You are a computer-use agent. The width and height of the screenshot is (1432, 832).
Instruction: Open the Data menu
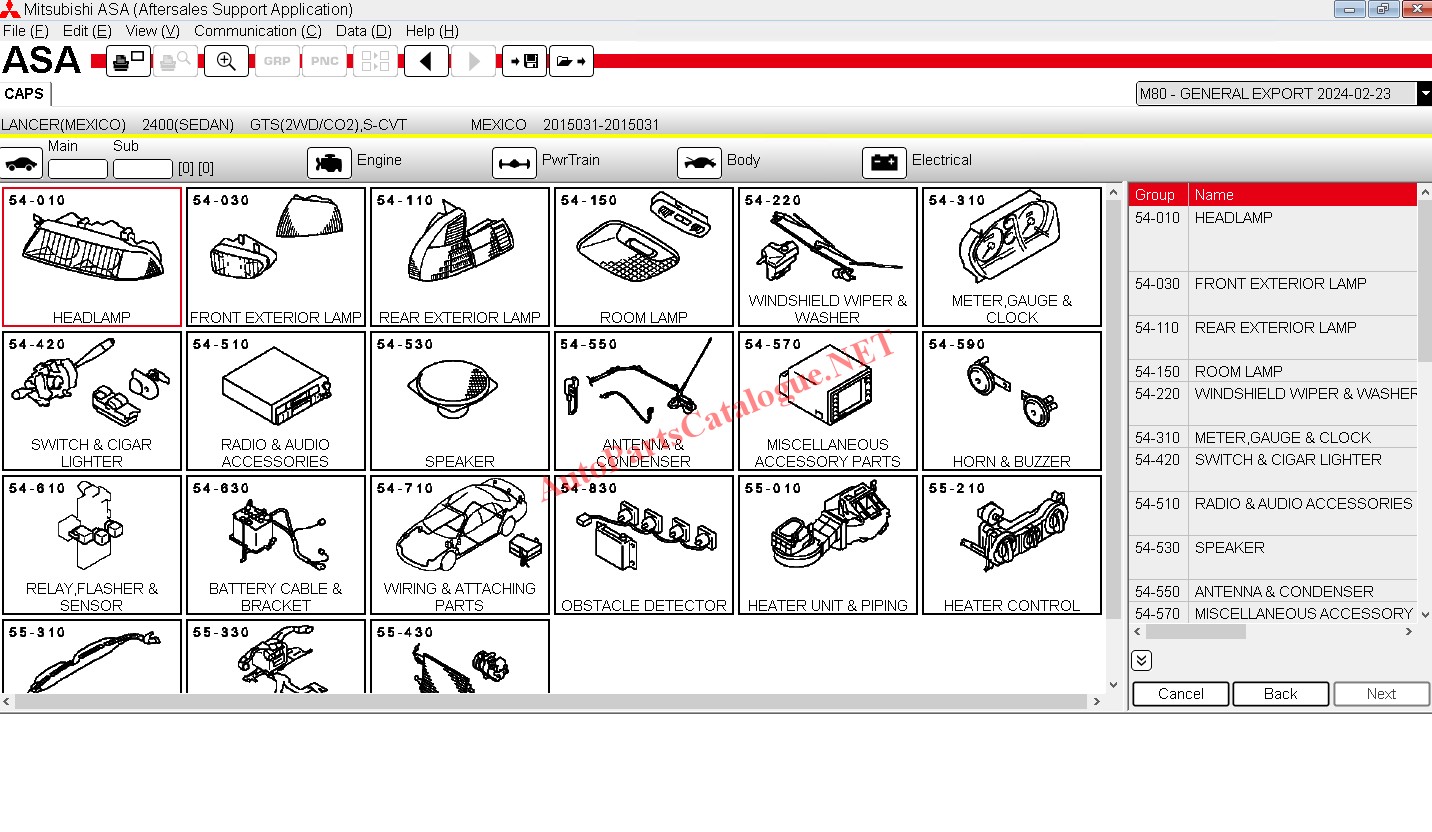point(364,31)
